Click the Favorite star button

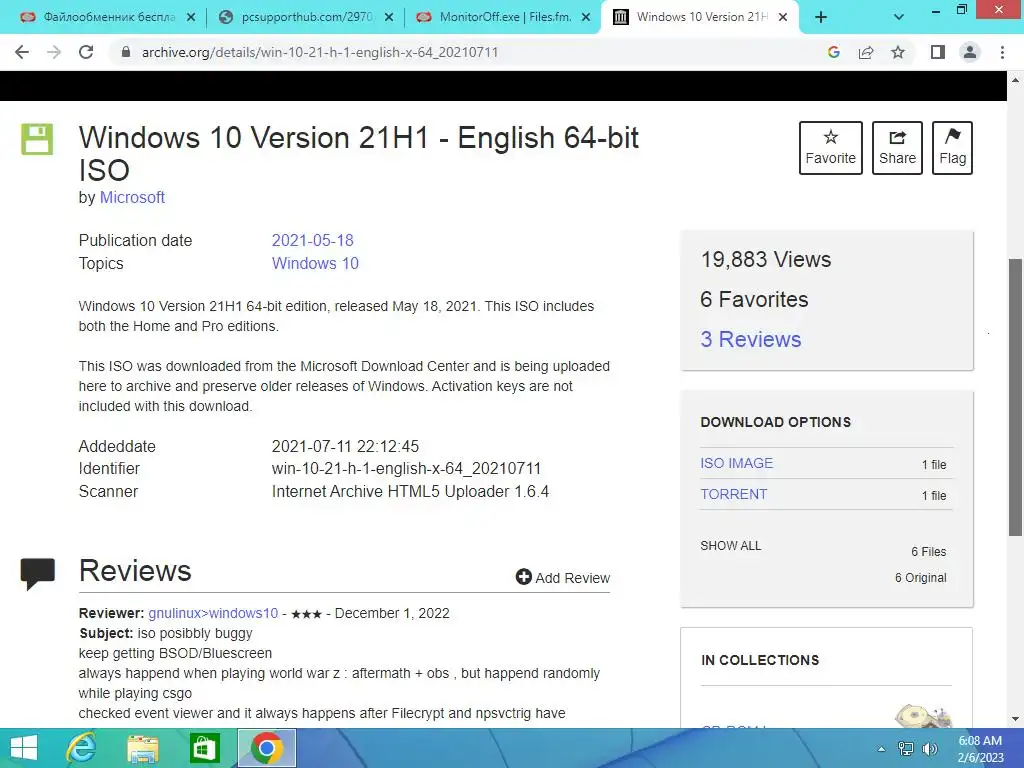click(x=831, y=148)
